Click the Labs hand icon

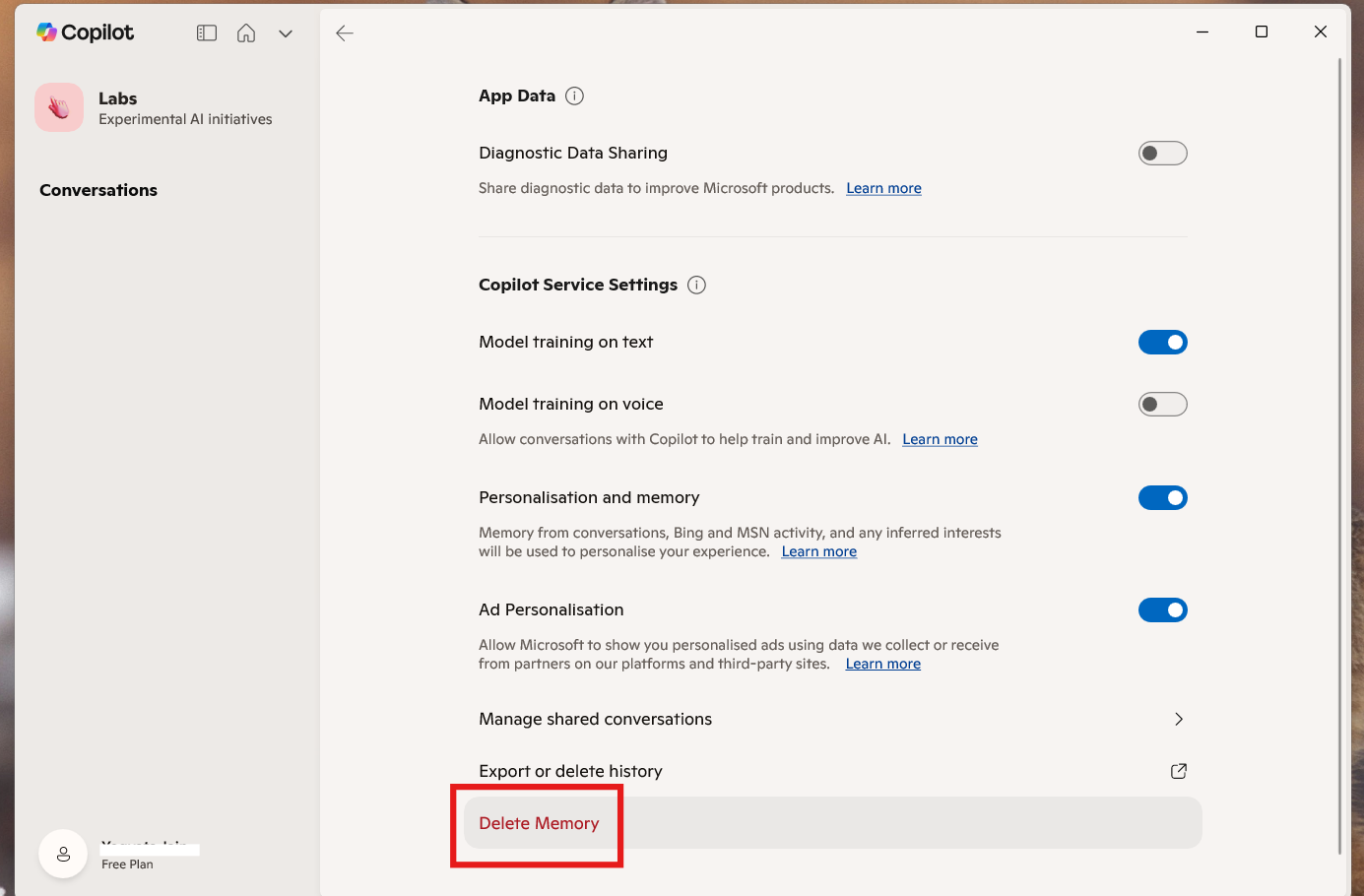58,106
